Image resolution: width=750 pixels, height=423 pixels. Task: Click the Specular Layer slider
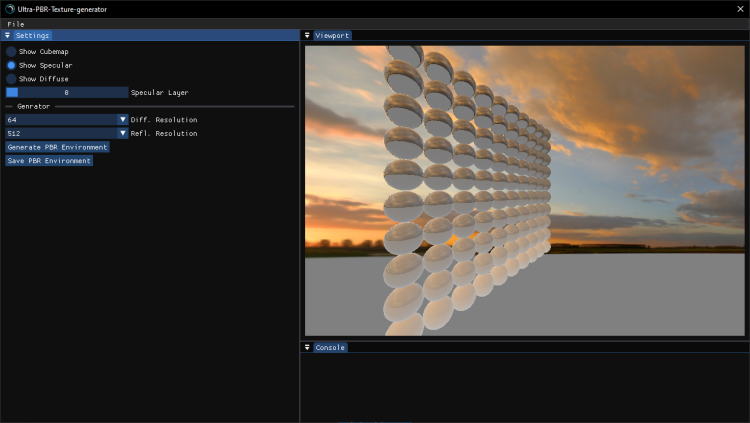66,92
